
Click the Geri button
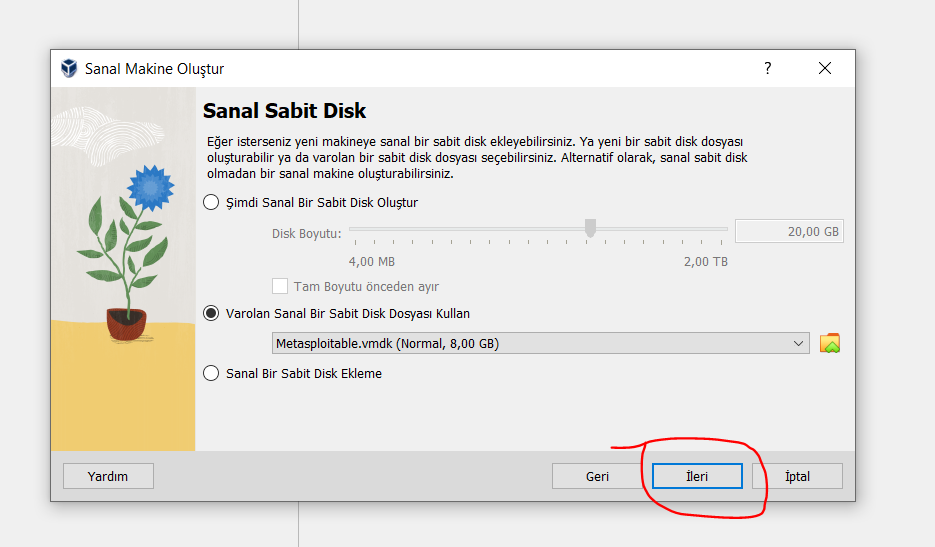point(597,476)
